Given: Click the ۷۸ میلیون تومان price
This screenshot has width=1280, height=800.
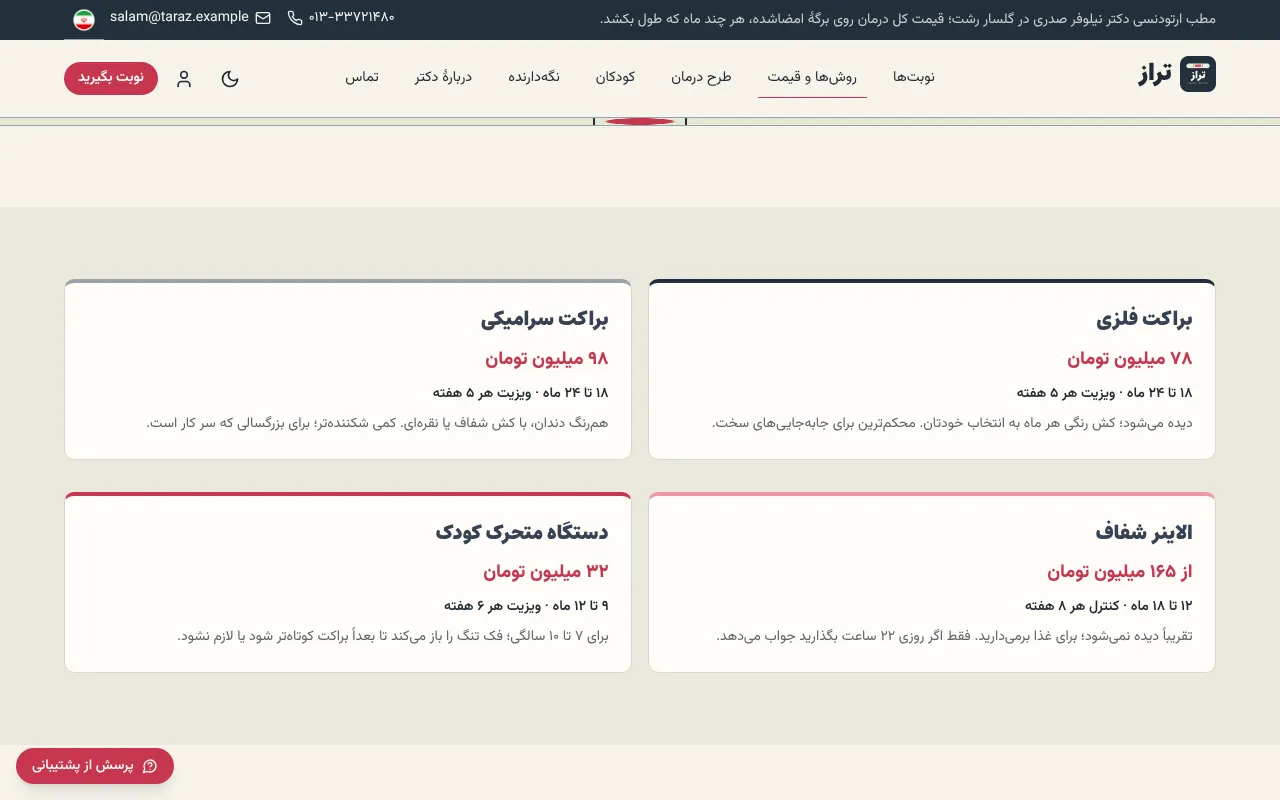Looking at the screenshot, I should click(1130, 359).
